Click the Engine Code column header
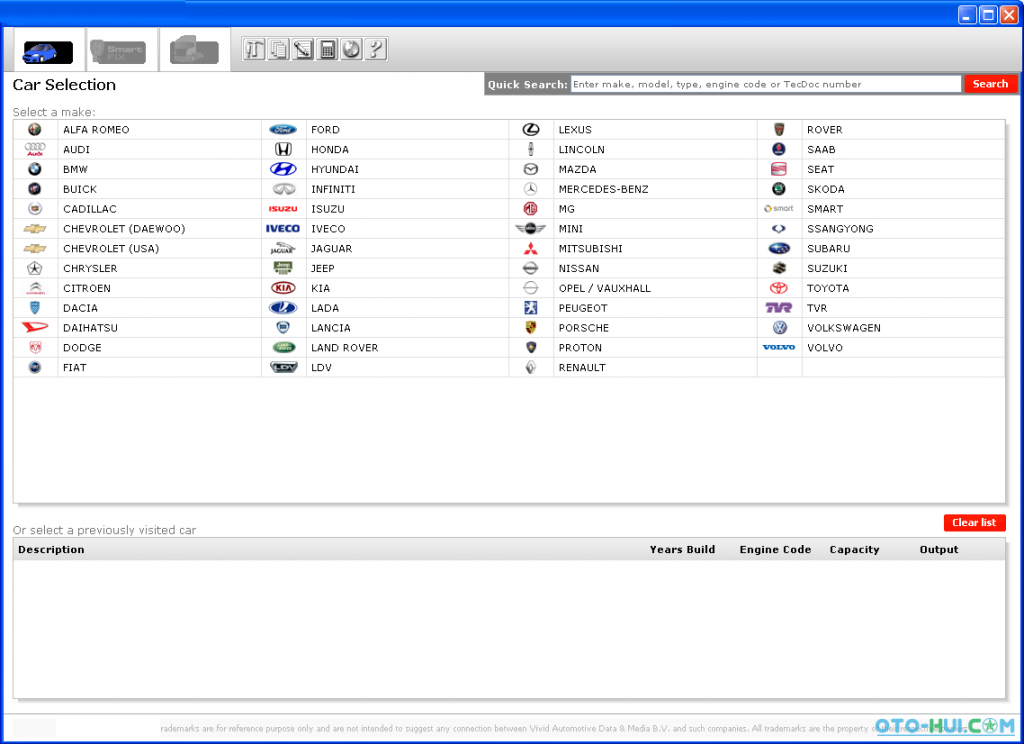Viewport: 1024px width, 744px height. (775, 549)
